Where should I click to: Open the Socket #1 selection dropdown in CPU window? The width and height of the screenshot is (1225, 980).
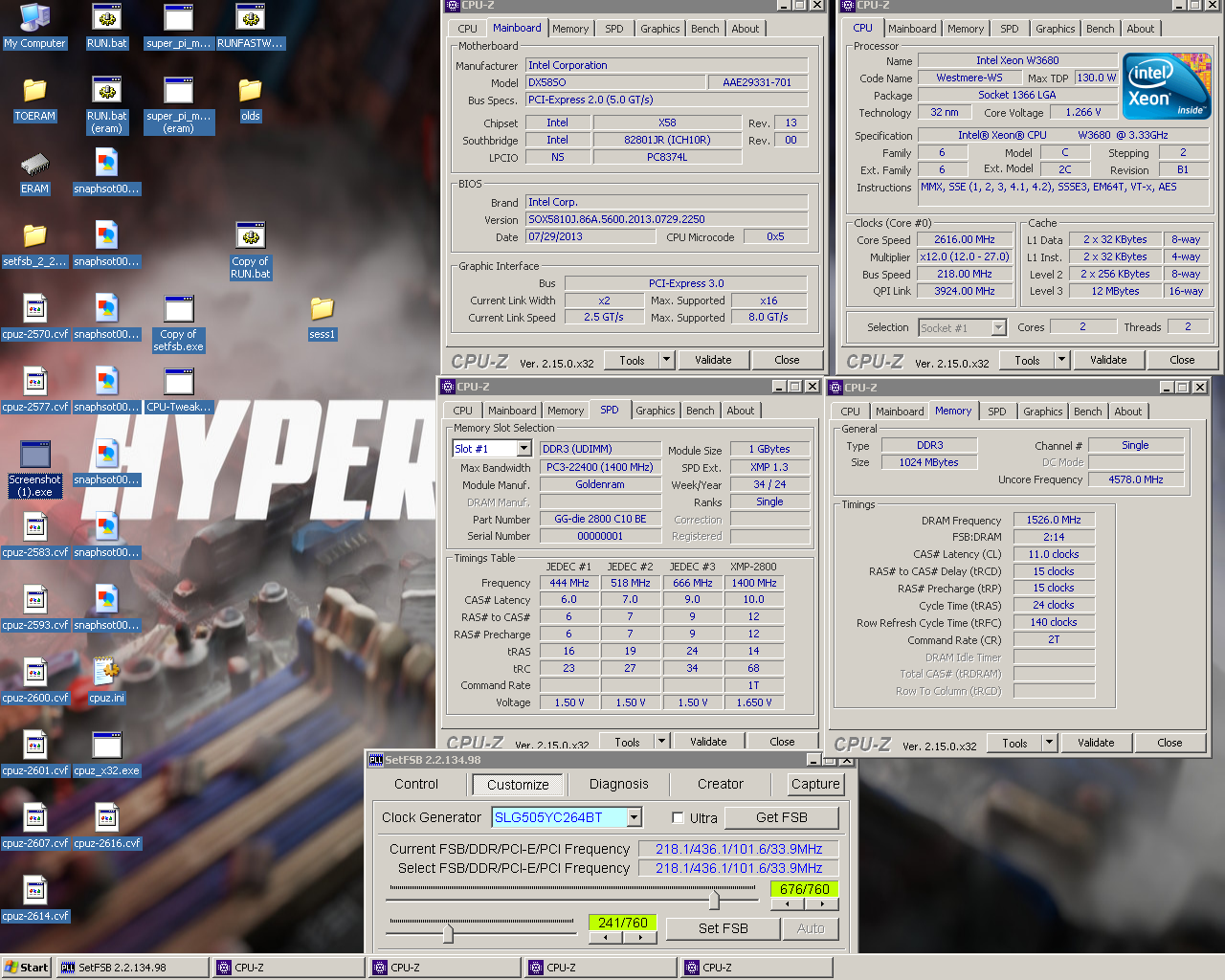[x=998, y=327]
